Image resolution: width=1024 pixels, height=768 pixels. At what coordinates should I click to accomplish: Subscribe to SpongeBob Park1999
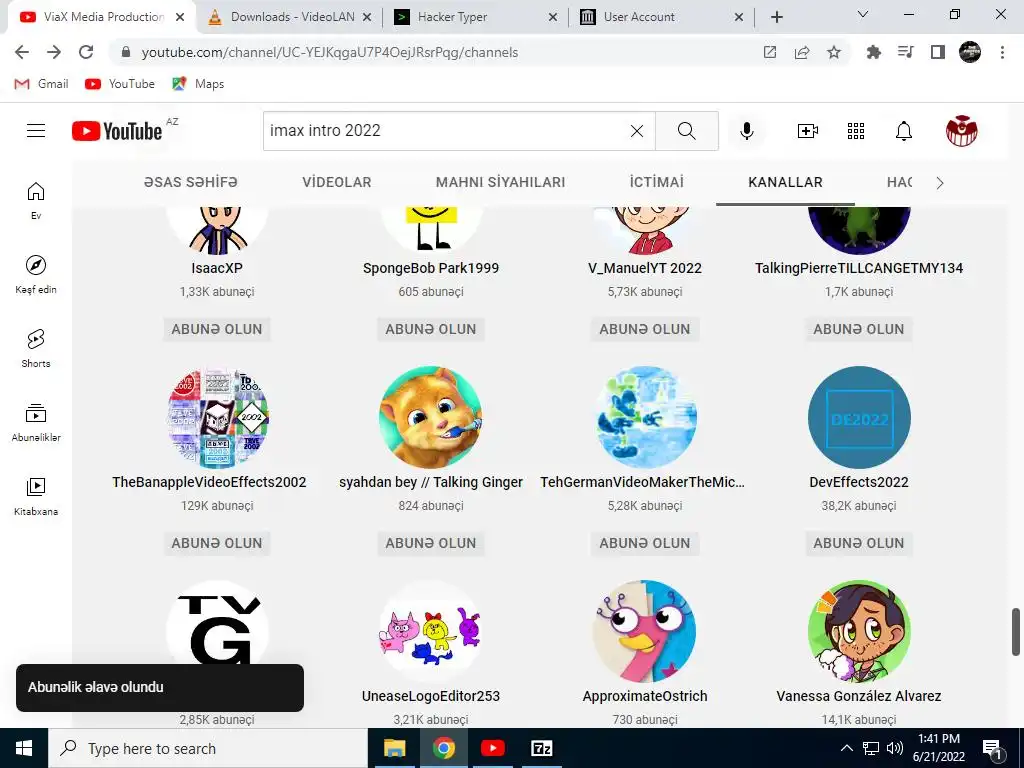pos(430,329)
